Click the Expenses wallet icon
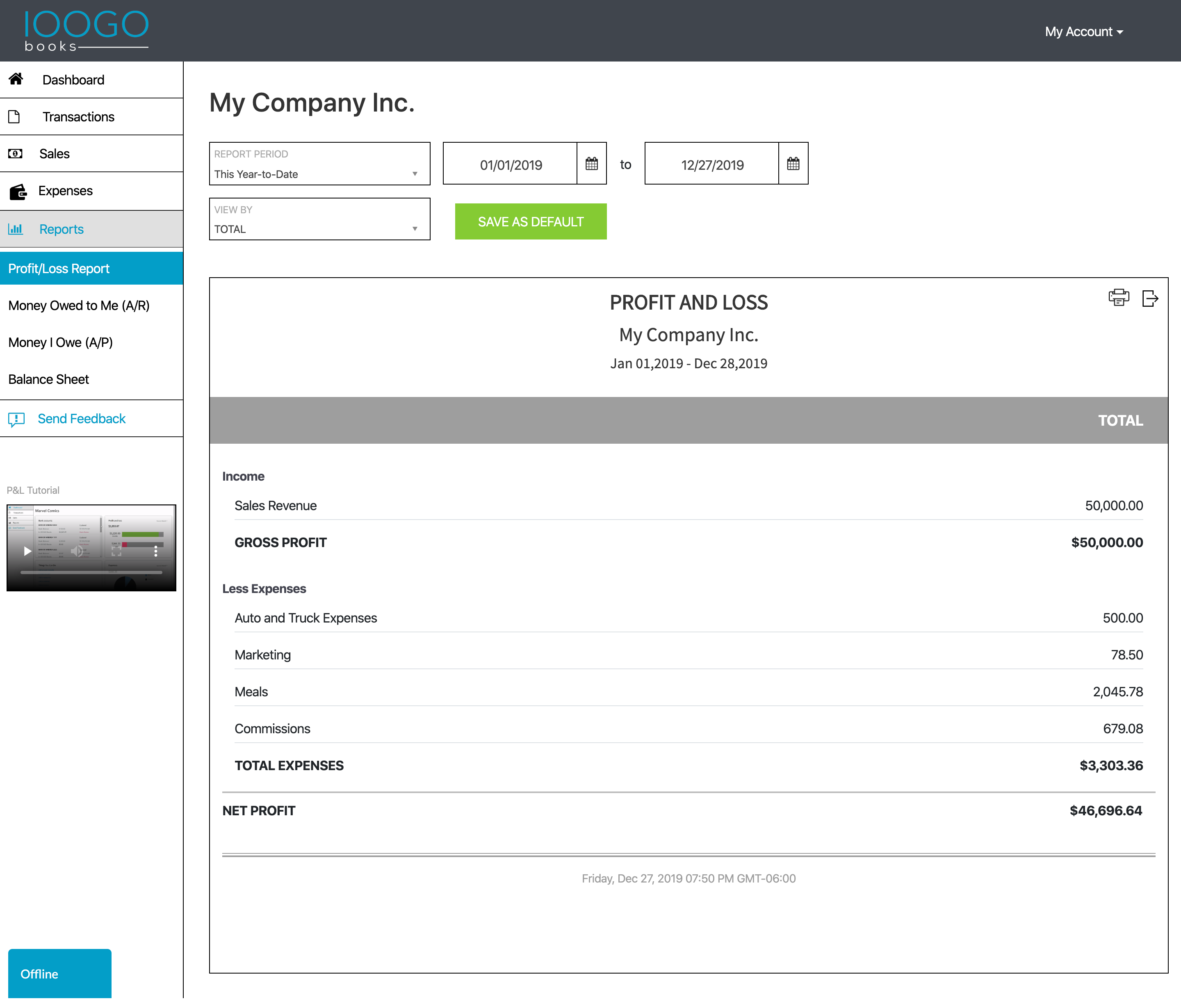The image size is (1181, 1008). click(x=18, y=192)
